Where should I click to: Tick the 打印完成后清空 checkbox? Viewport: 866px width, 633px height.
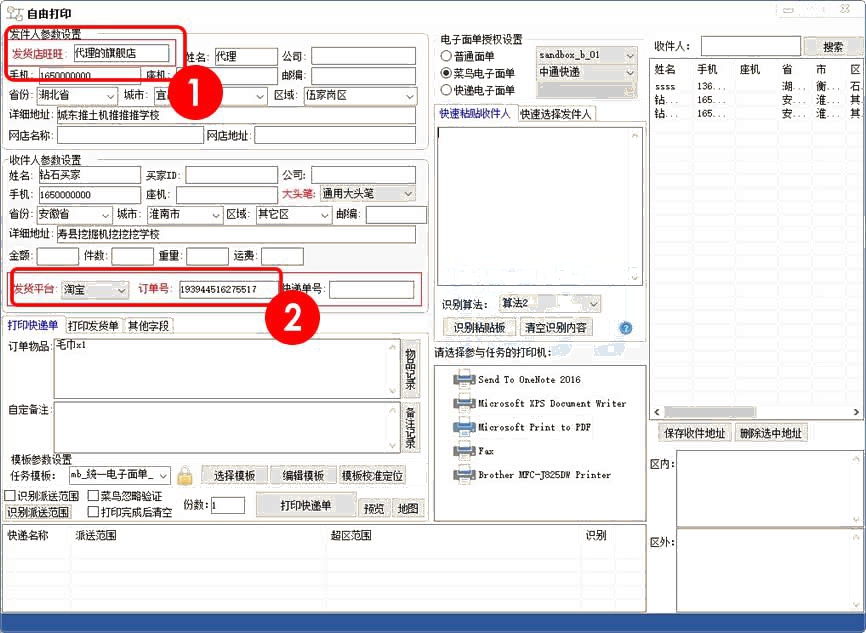pos(93,512)
